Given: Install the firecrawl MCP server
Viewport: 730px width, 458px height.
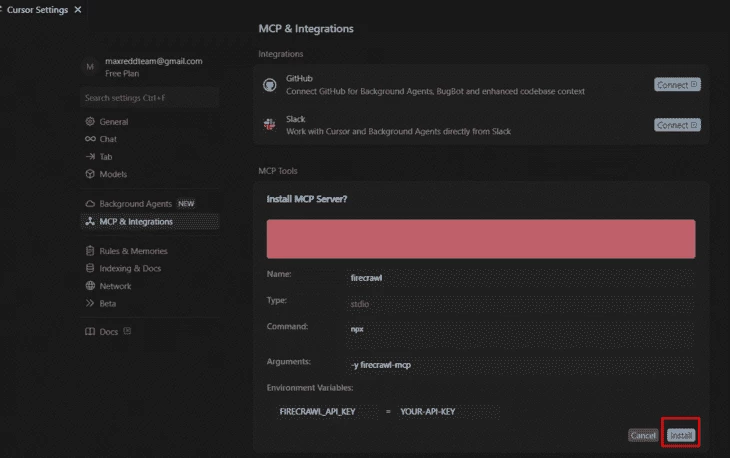Looking at the screenshot, I should 681,435.
